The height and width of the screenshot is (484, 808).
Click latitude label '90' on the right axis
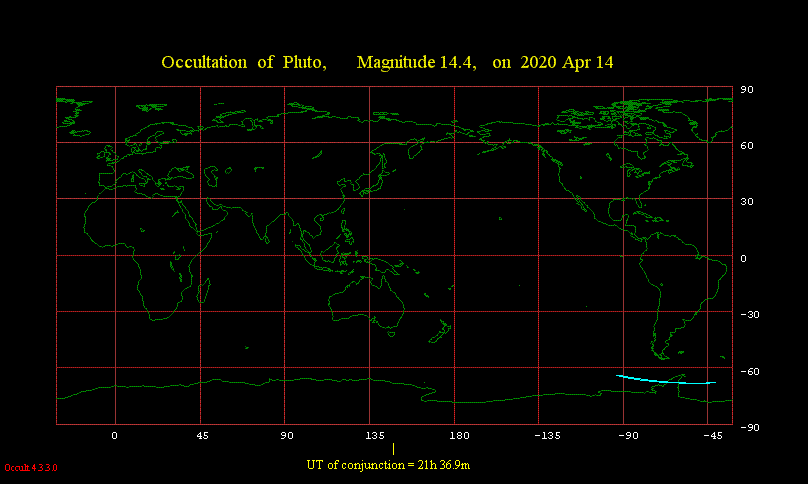[747, 90]
